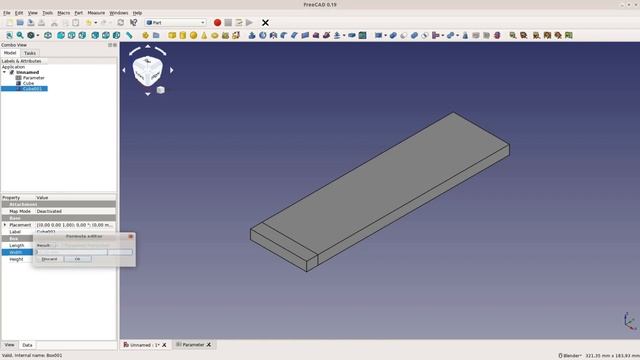640x360 pixels.
Task: Click the Stop macro recording square
Action: tap(228, 23)
